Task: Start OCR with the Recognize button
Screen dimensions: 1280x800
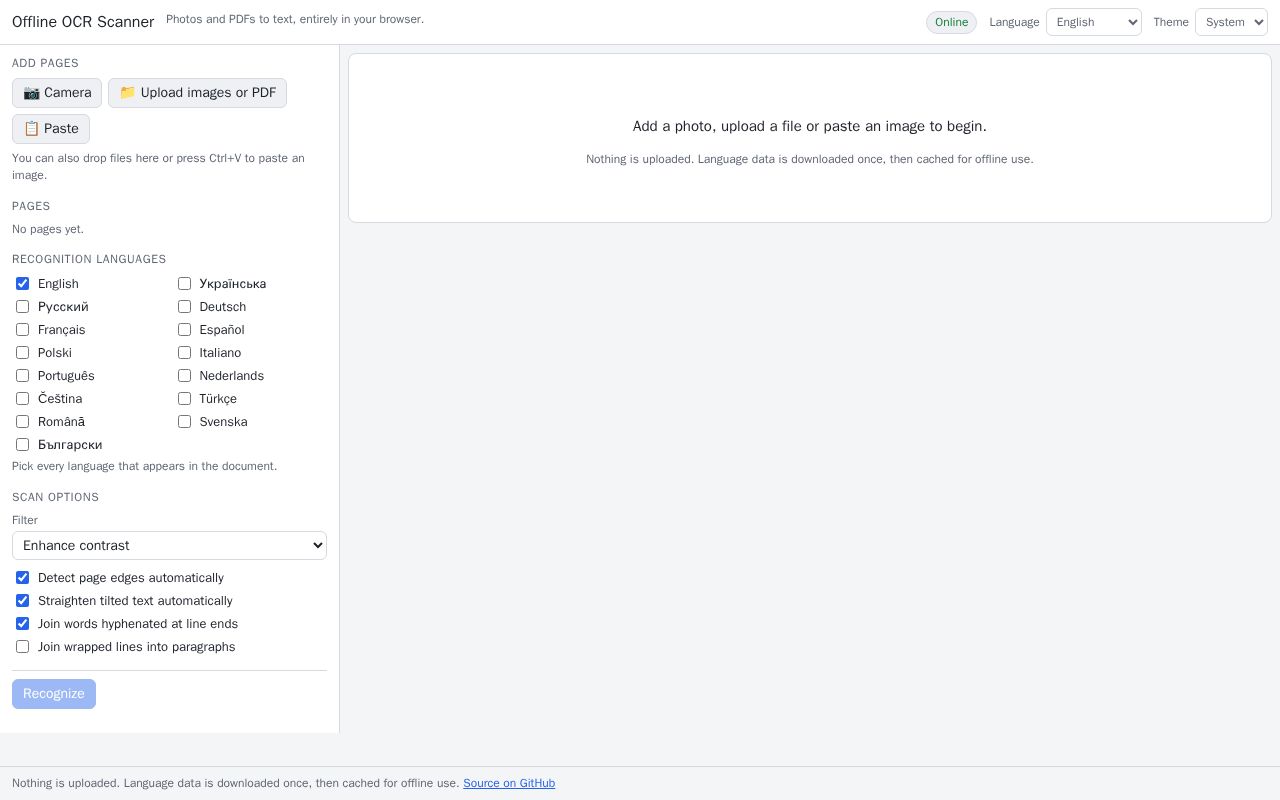Action: pos(54,694)
